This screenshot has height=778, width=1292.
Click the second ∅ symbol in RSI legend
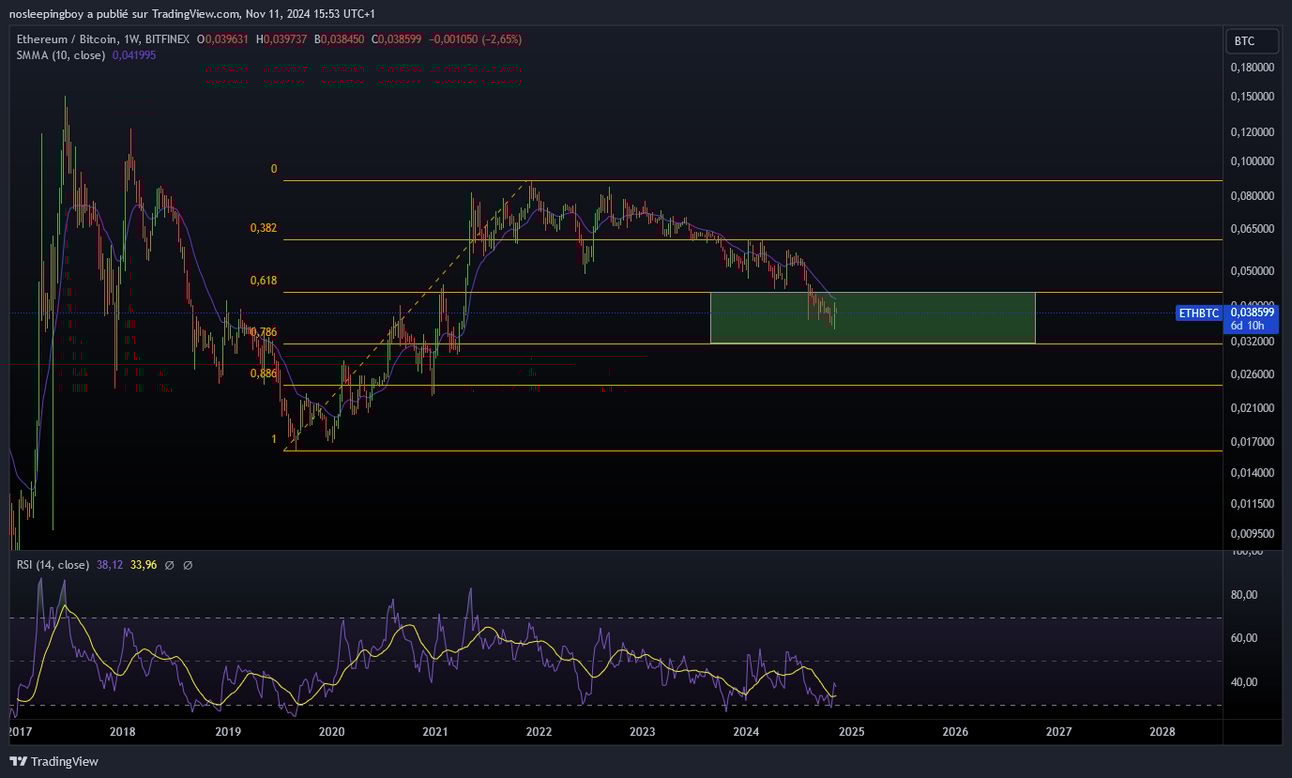tap(187, 565)
